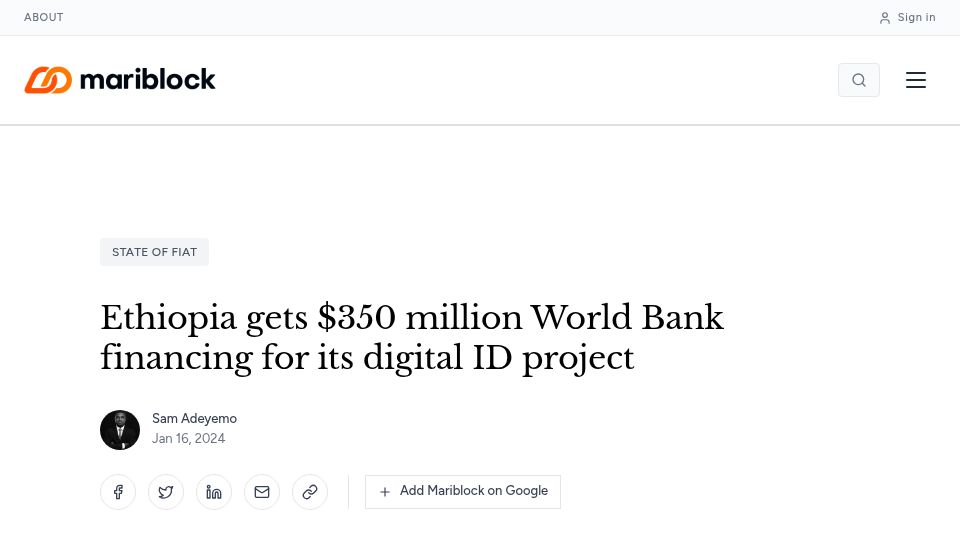
Task: Open the ABOUT link in top bar
Action: tap(43, 17)
